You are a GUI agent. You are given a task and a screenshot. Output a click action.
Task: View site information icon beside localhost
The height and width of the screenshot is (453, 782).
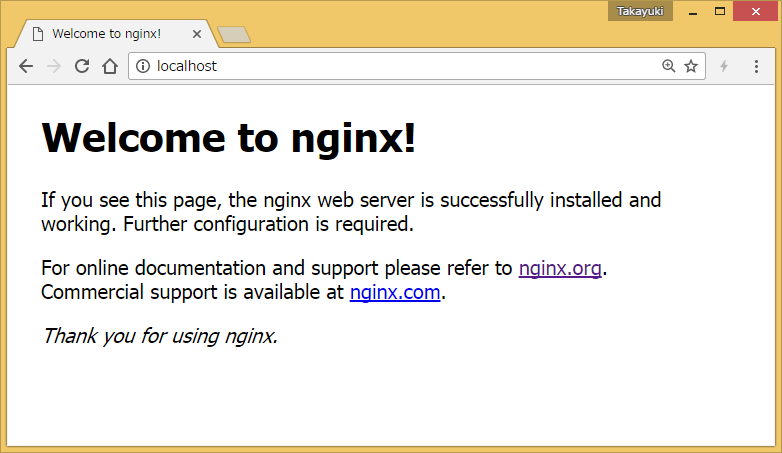143,66
